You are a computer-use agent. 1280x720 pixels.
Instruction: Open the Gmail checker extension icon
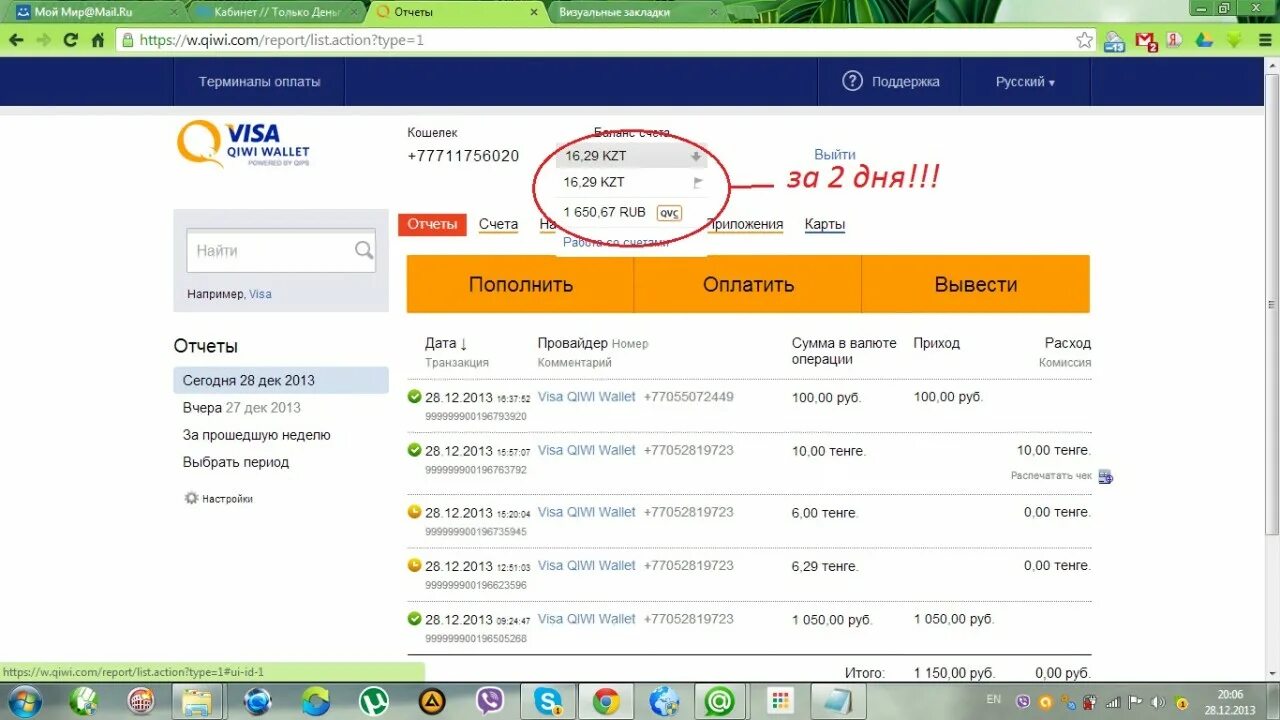point(1147,41)
